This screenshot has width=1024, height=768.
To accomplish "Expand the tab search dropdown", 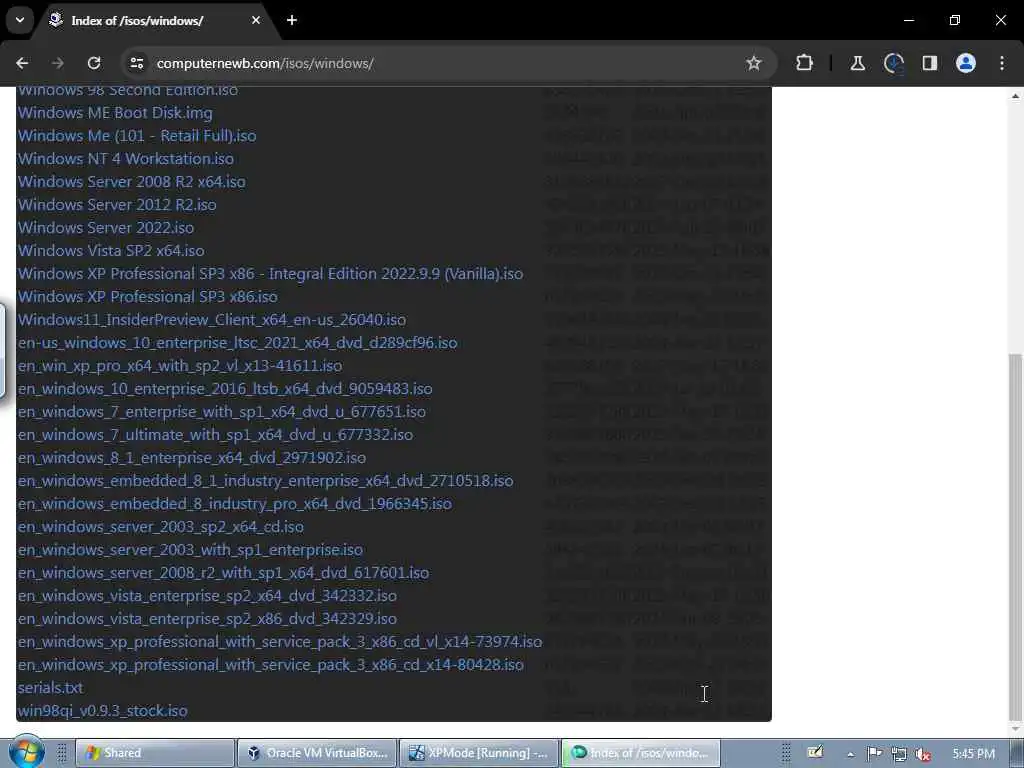I will pos(20,20).
